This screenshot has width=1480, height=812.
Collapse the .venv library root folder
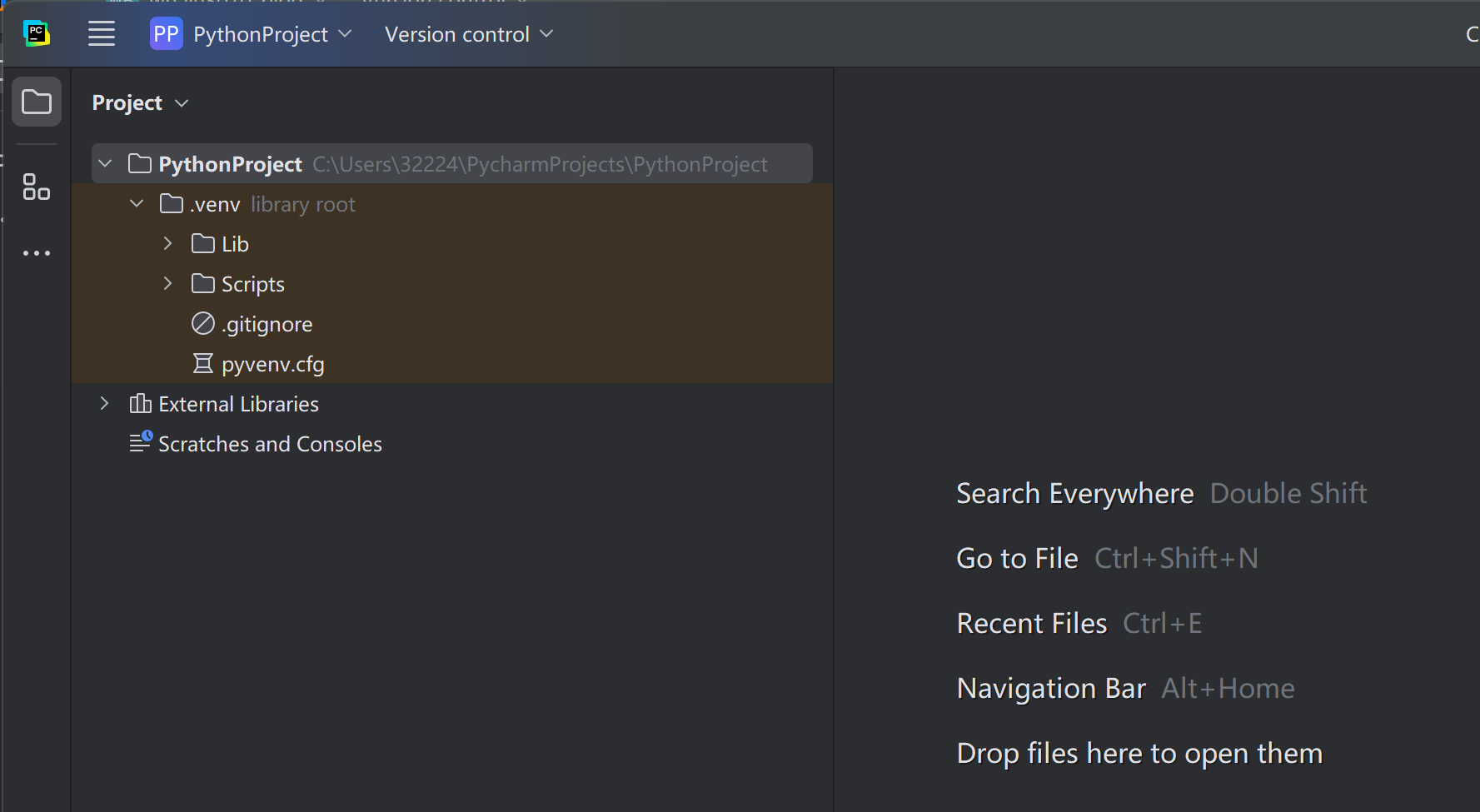(x=136, y=203)
